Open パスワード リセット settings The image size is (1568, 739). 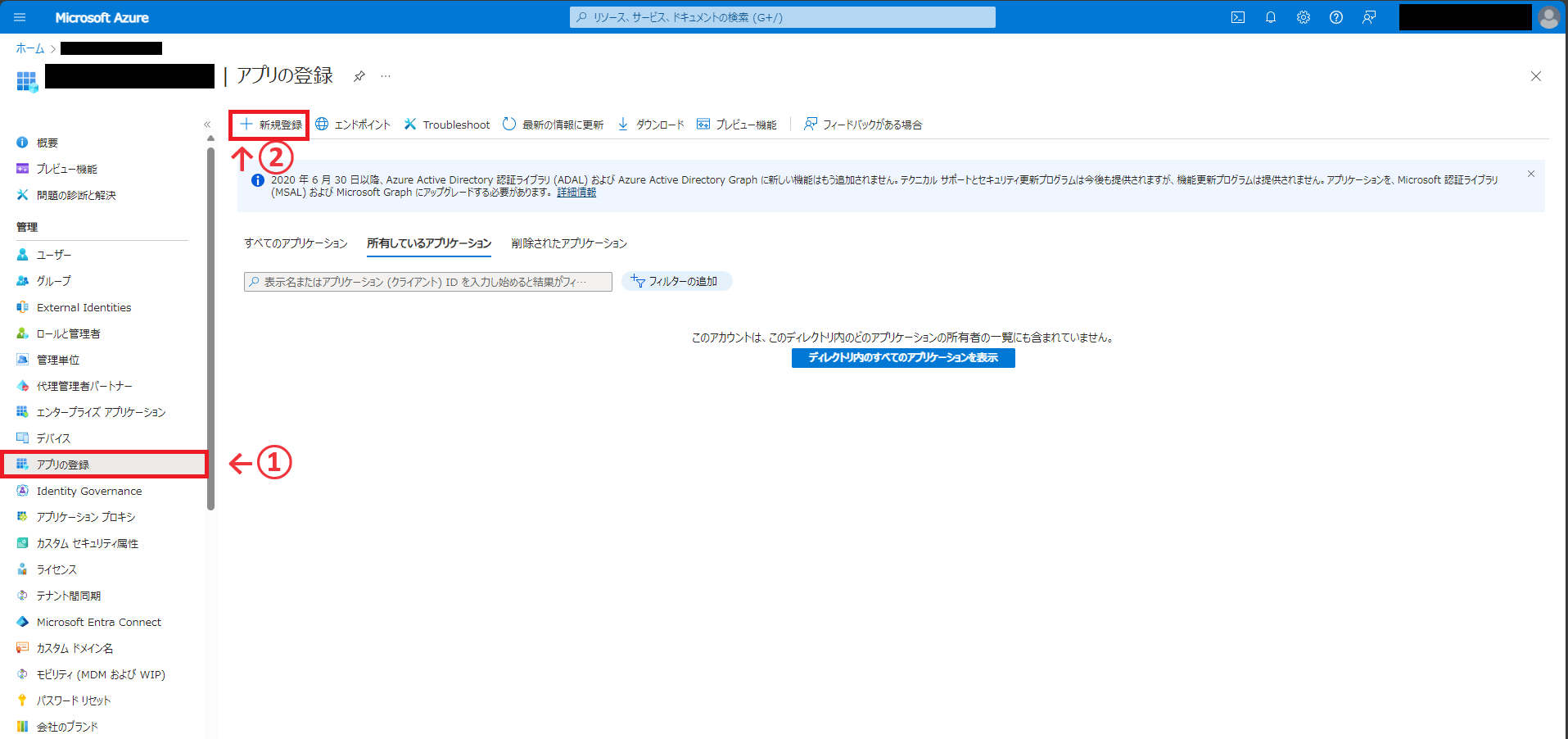click(x=72, y=700)
